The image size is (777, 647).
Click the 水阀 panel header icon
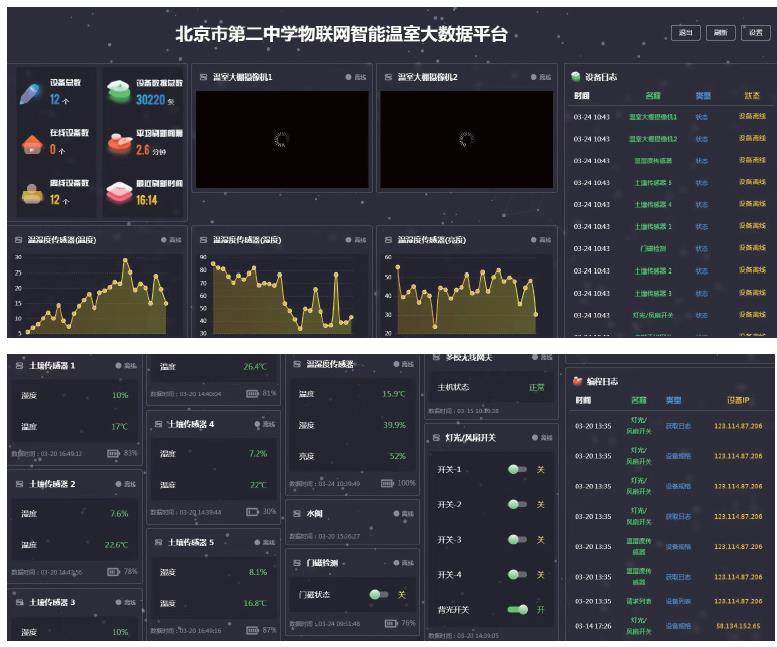pos(296,513)
